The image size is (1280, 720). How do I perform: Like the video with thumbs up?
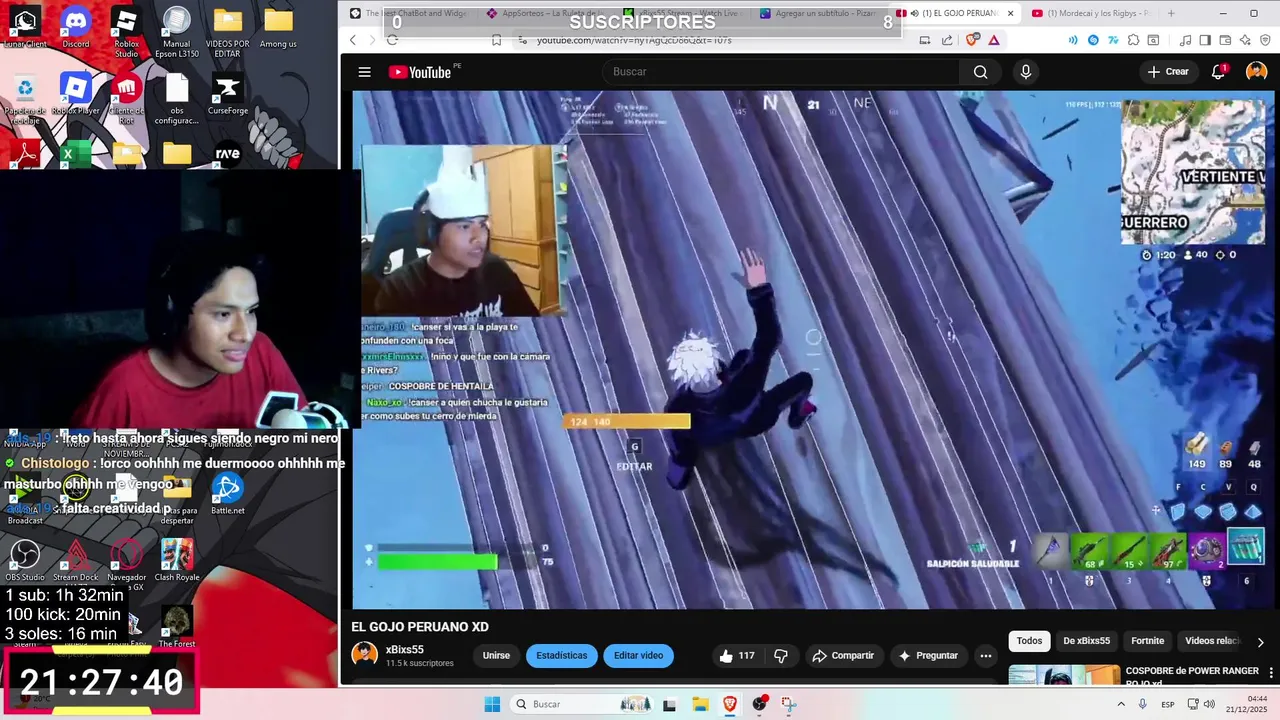(736, 656)
